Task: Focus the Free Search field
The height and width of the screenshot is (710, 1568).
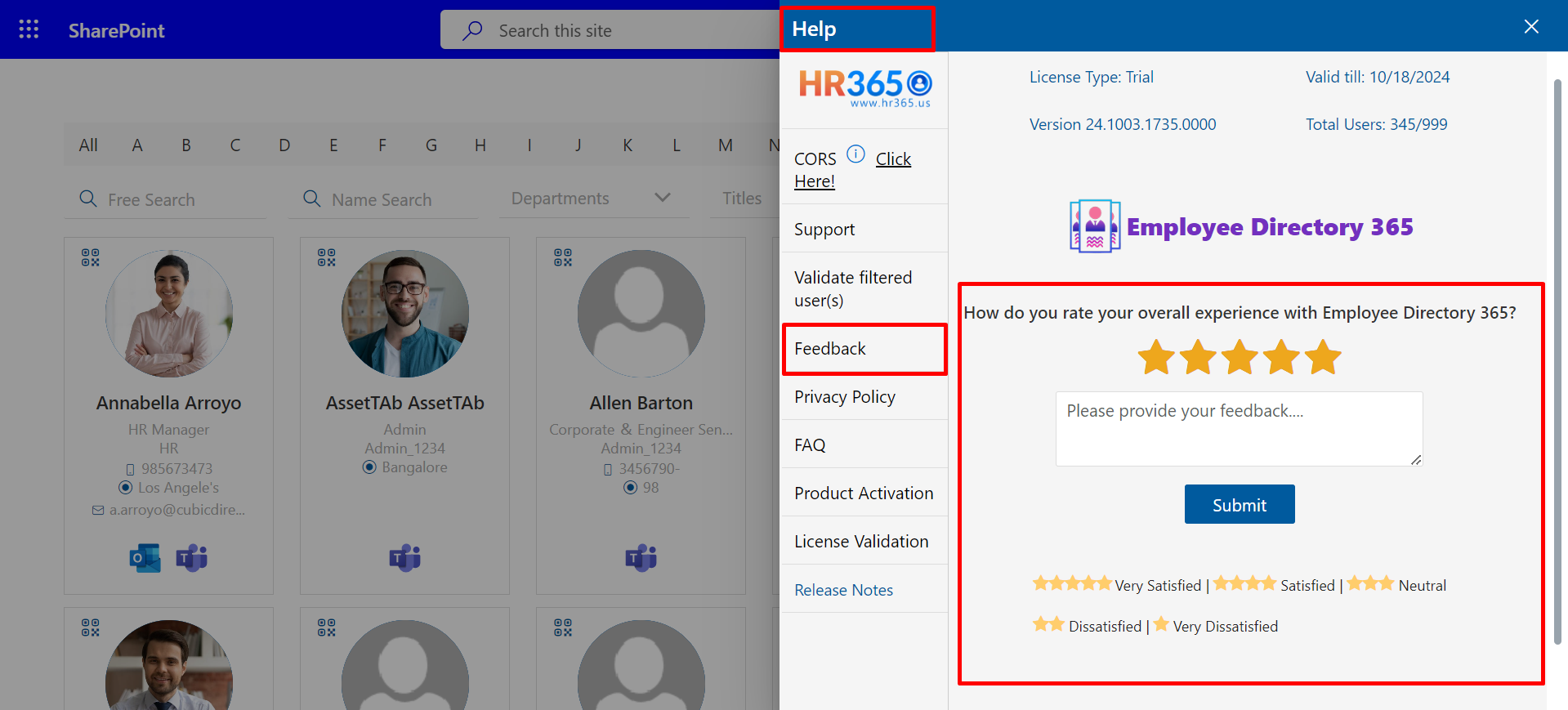Action: click(165, 199)
